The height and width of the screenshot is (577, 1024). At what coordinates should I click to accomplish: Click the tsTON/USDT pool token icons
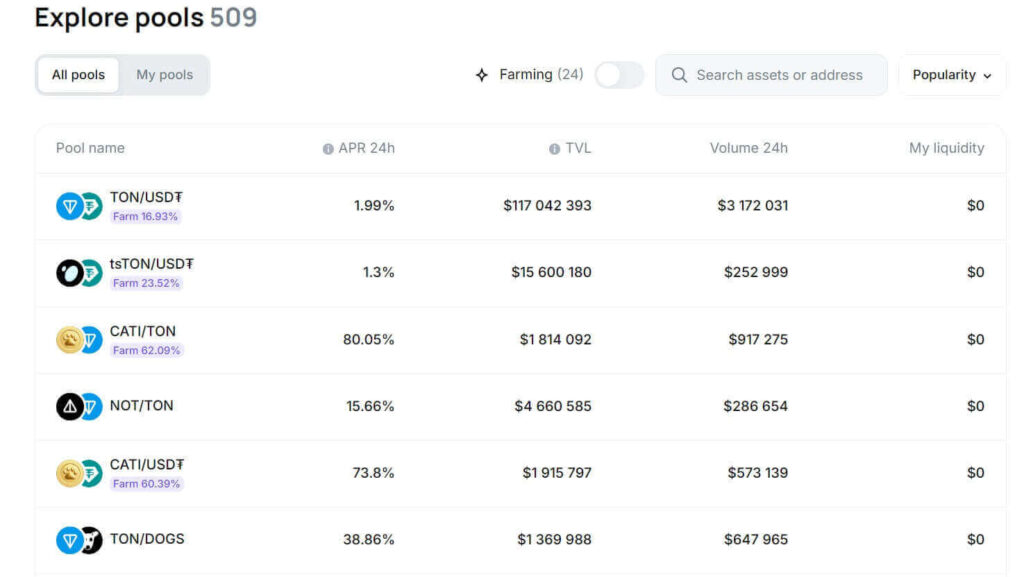point(79,273)
